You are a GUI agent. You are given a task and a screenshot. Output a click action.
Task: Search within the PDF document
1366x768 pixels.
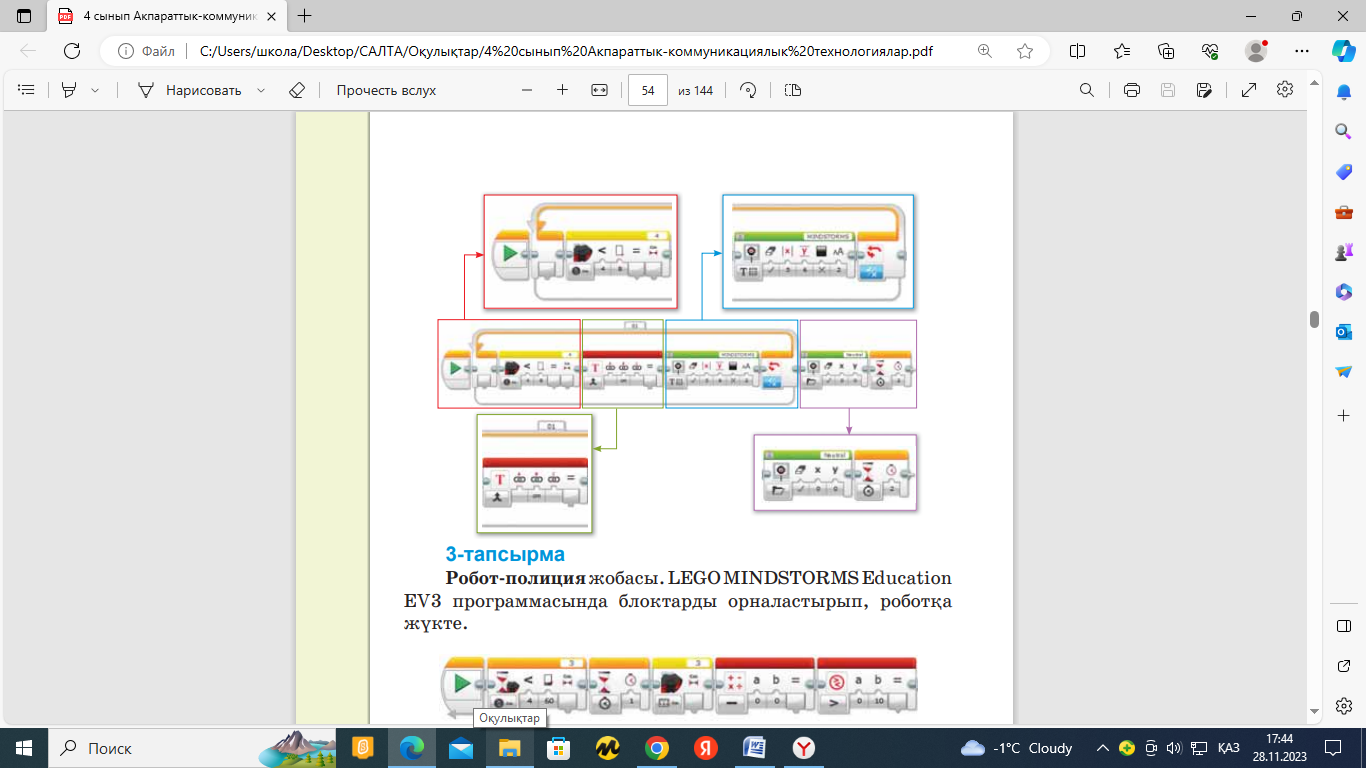(x=1087, y=90)
